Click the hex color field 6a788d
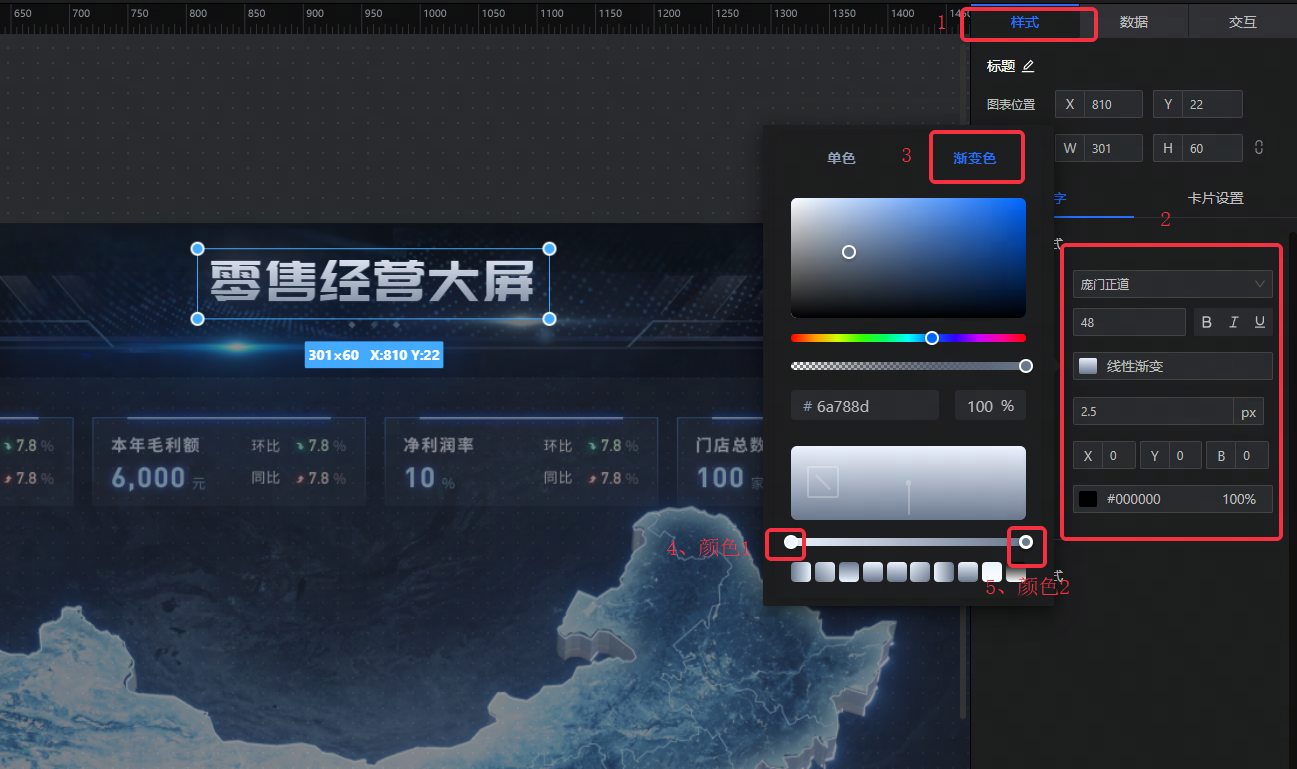 pyautogui.click(x=865, y=406)
